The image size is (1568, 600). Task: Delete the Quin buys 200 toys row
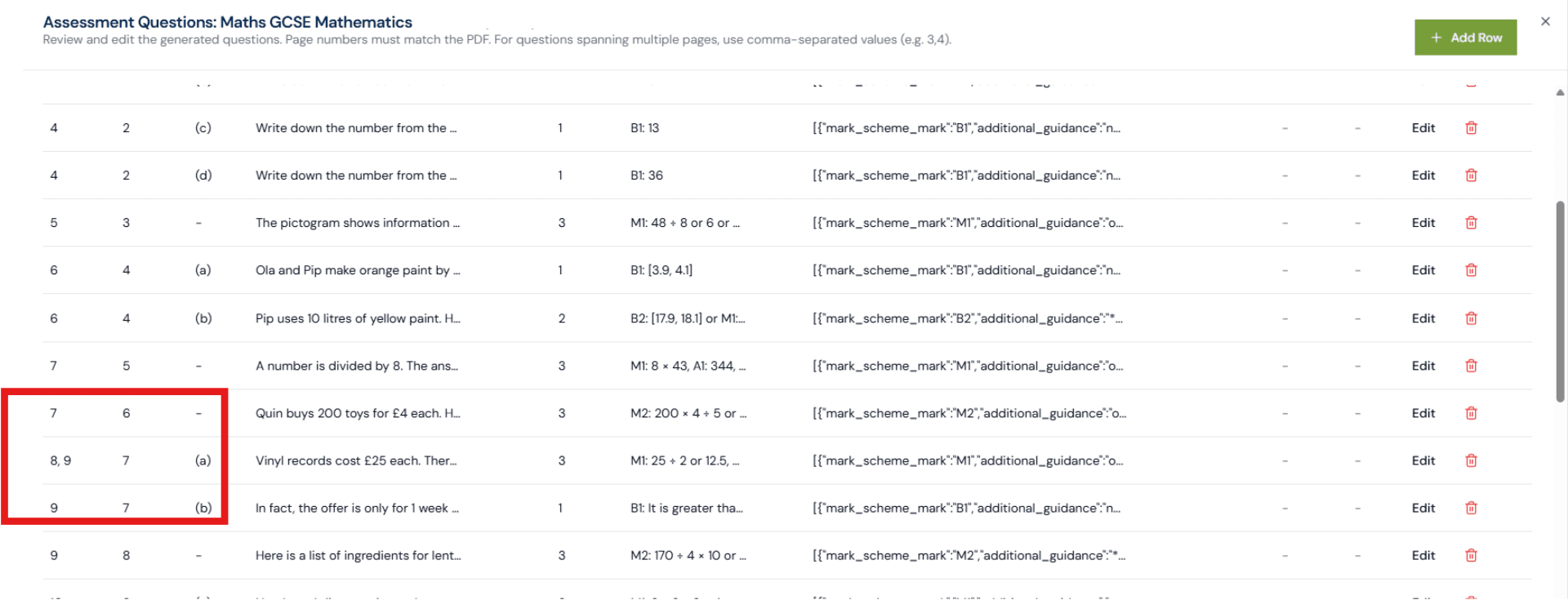point(1471,413)
